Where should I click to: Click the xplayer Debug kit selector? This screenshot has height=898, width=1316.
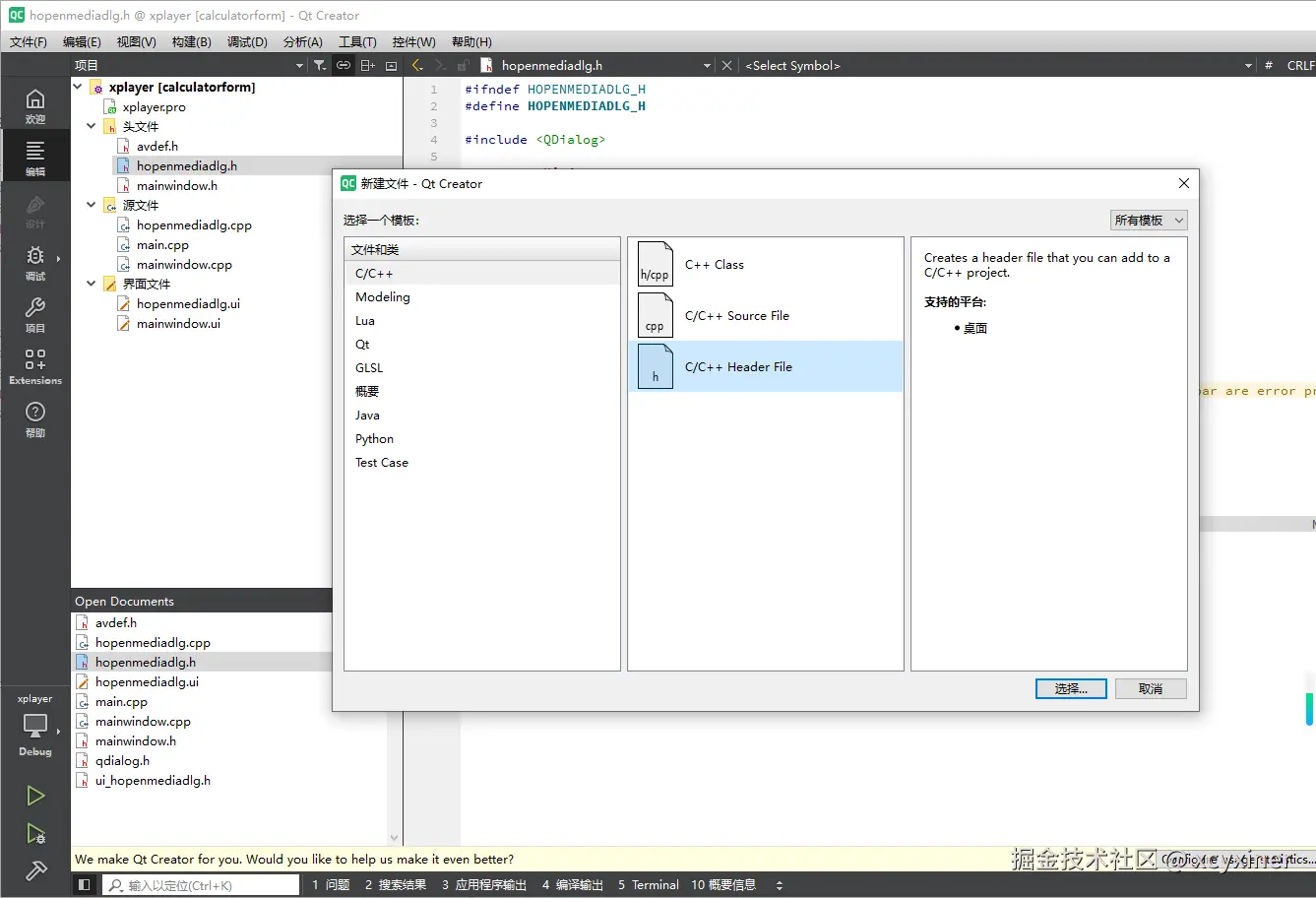click(x=35, y=727)
